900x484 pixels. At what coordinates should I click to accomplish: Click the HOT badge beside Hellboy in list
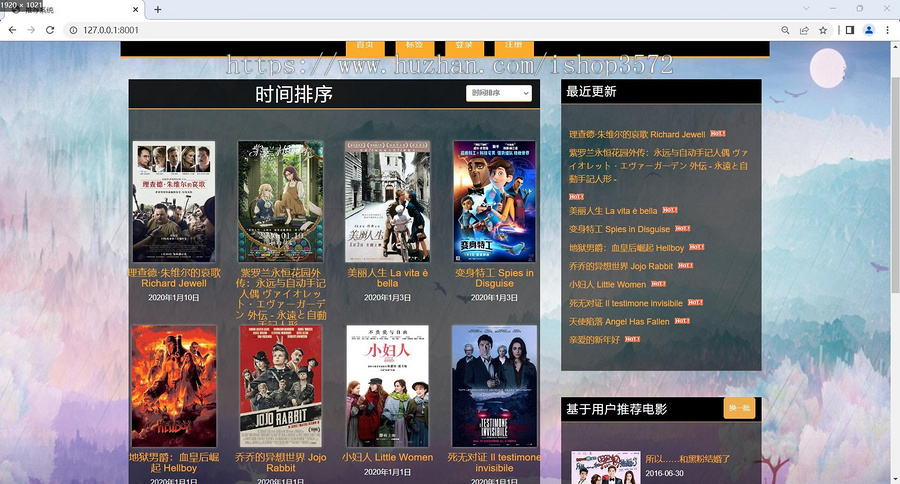(696, 247)
